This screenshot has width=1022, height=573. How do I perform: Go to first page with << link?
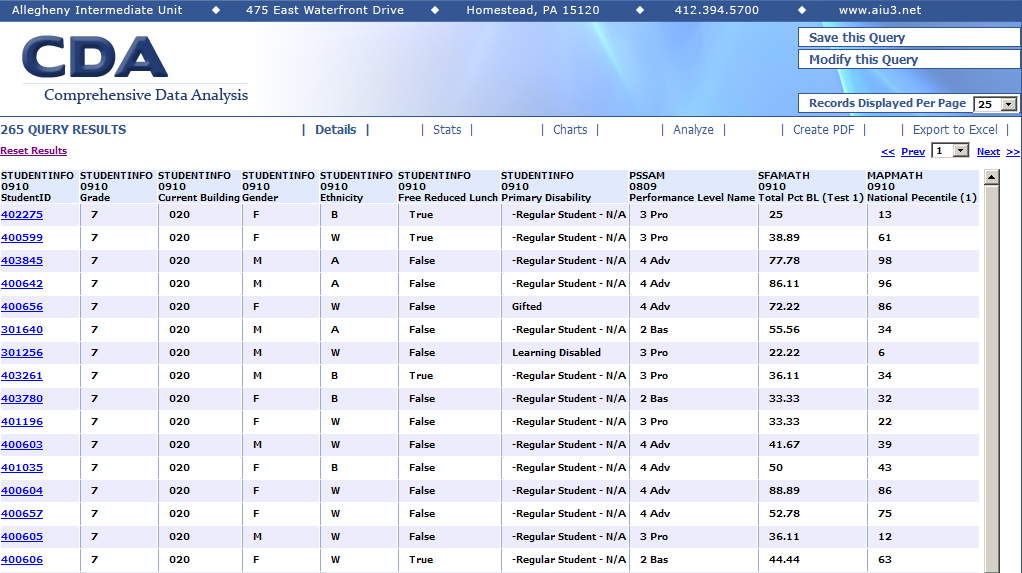coord(888,152)
